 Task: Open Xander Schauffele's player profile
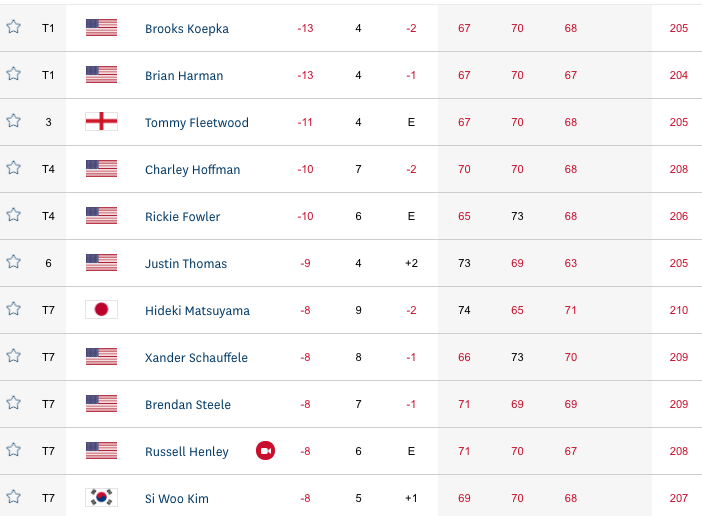[196, 358]
